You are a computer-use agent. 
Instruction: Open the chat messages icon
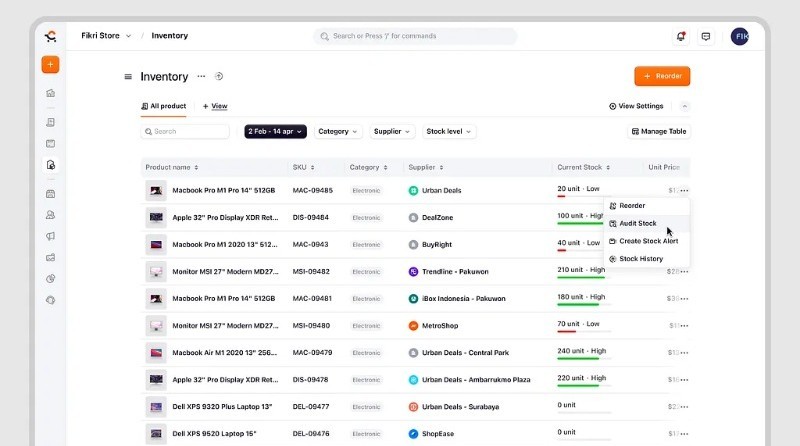coord(706,36)
